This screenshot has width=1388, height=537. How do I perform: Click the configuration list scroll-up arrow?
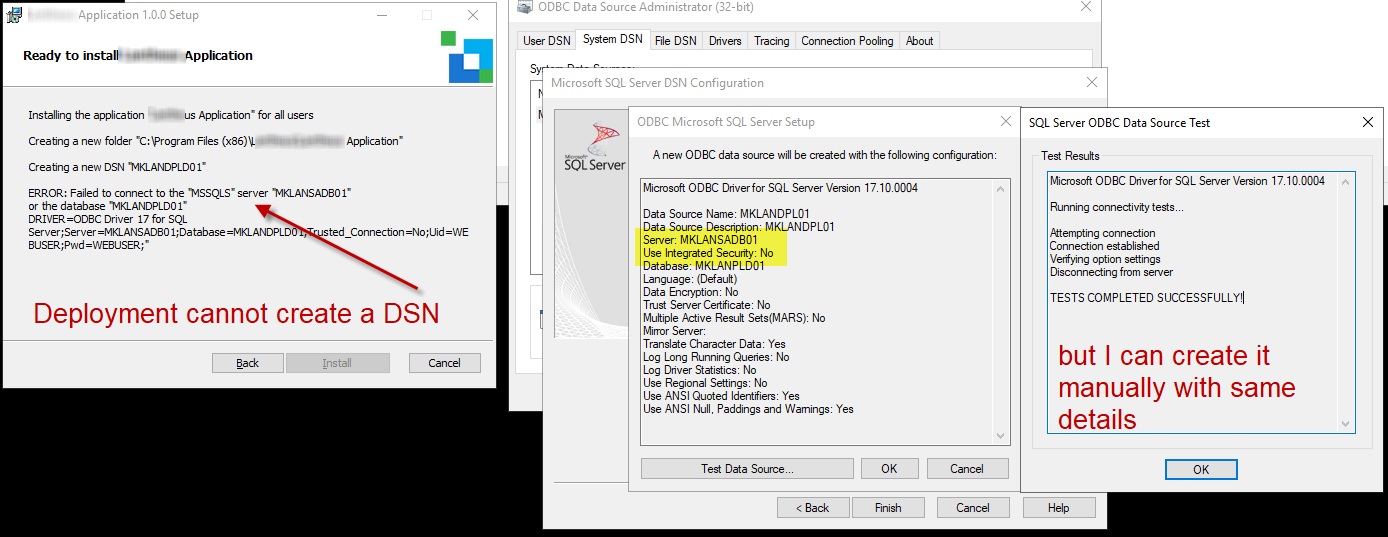click(1000, 189)
